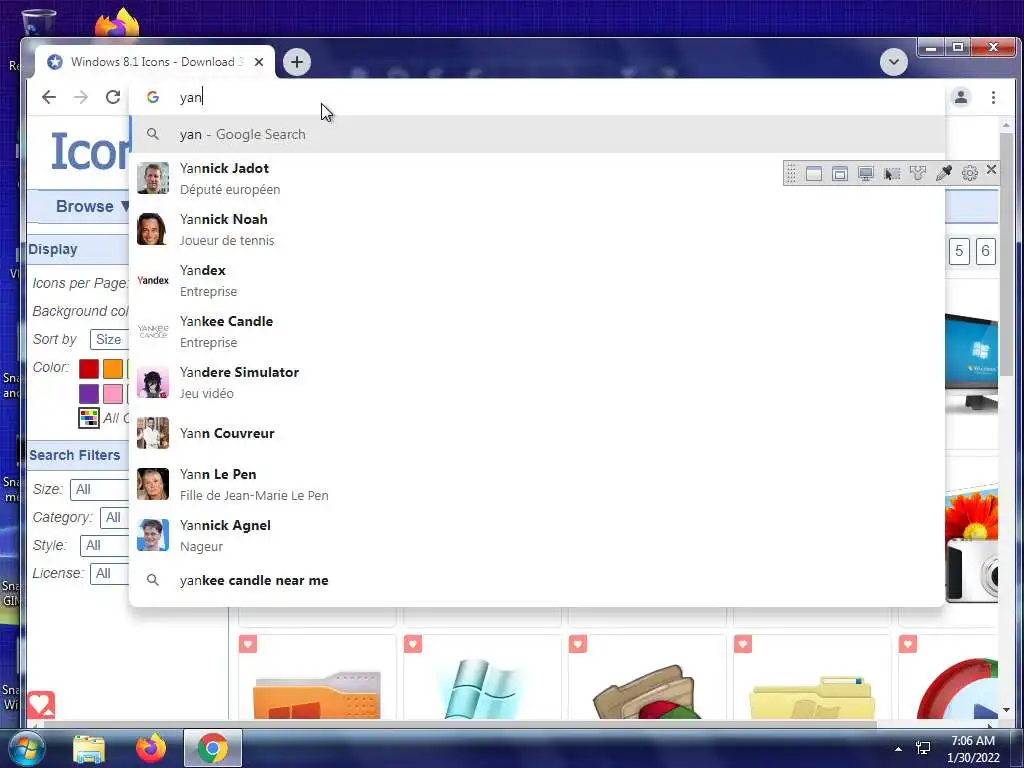Reload the page with the refresh icon

point(113,97)
